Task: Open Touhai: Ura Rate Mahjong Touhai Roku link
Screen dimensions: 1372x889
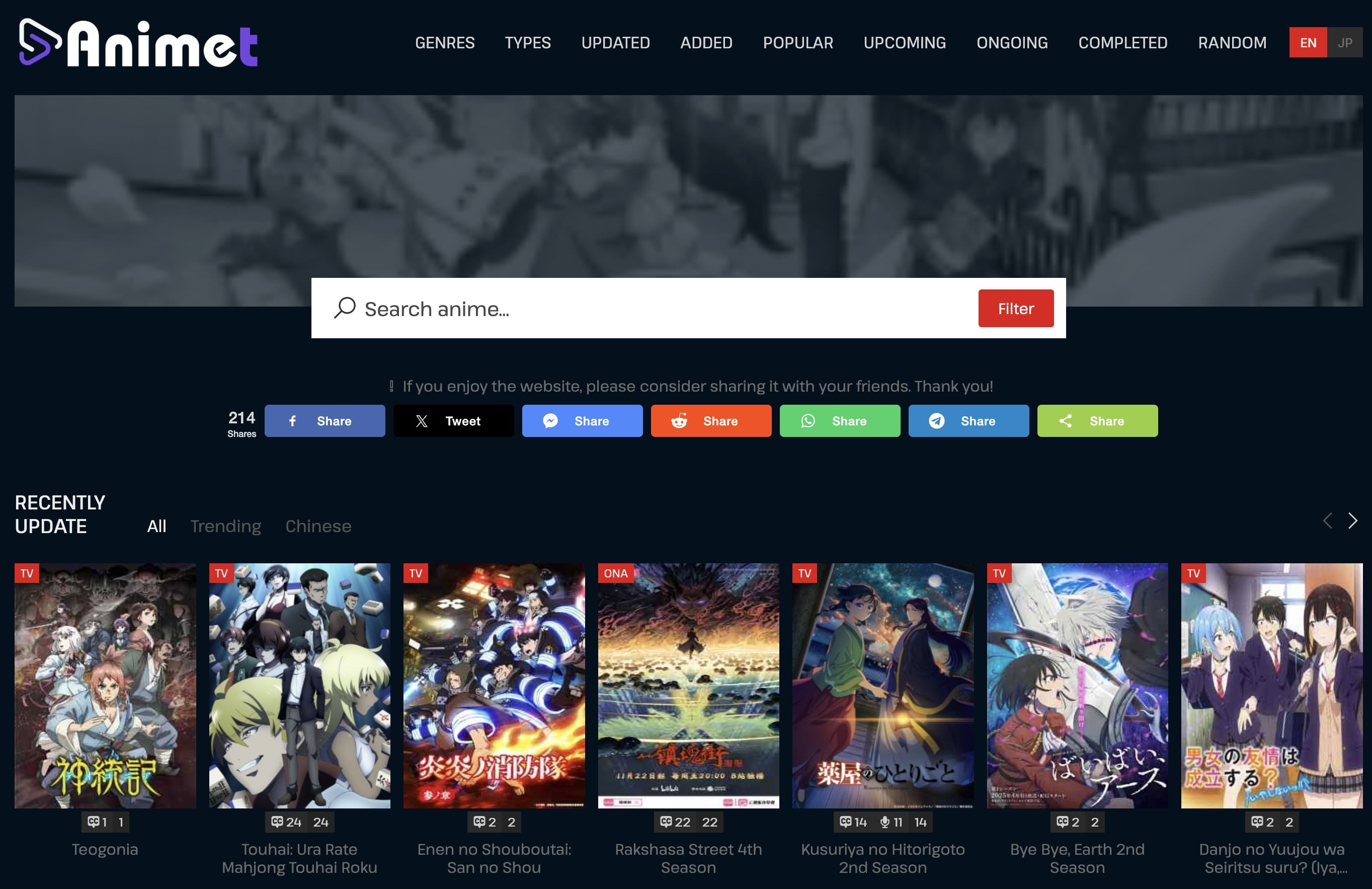Action: (x=299, y=858)
